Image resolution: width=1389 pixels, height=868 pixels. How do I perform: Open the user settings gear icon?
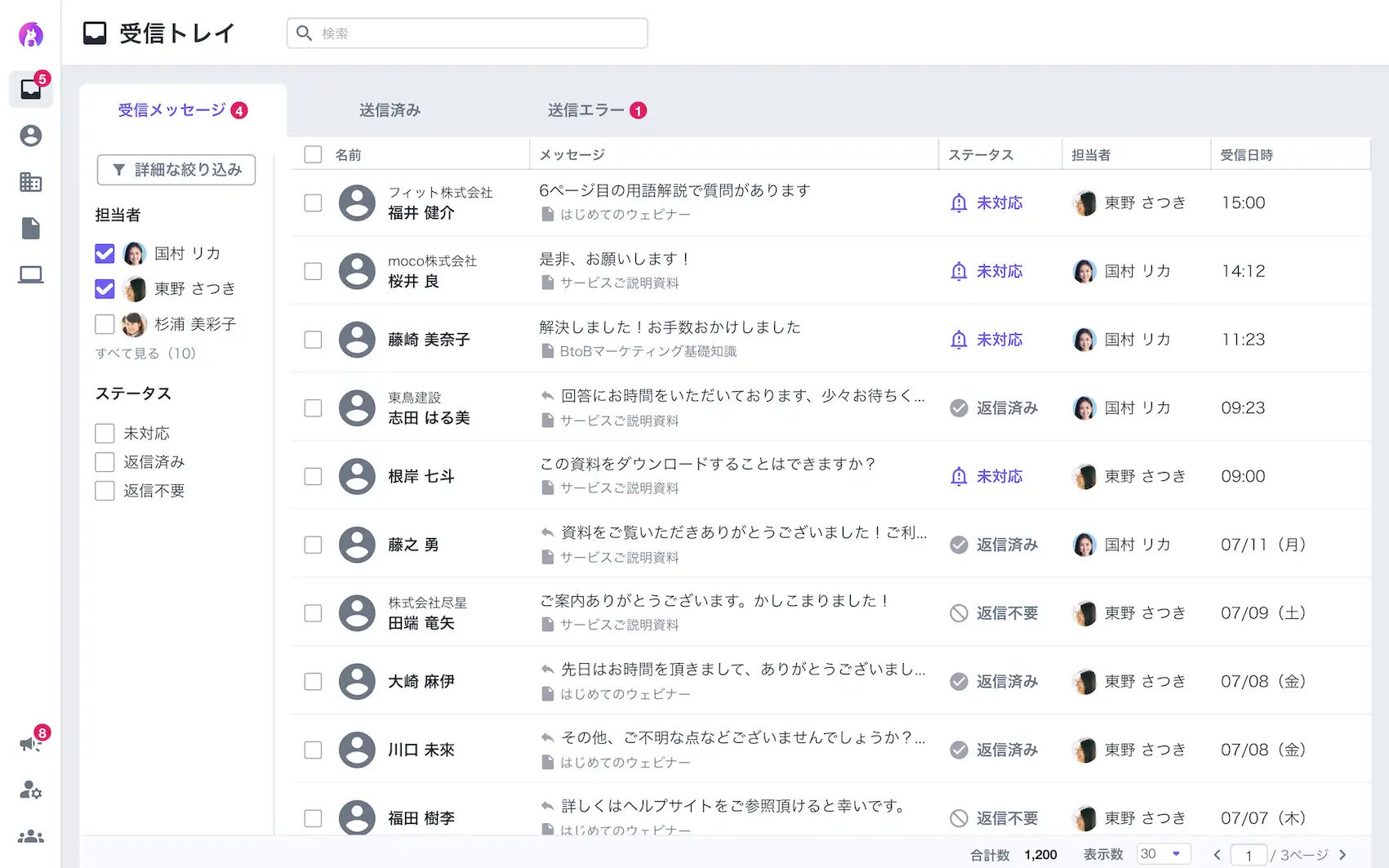[31, 790]
